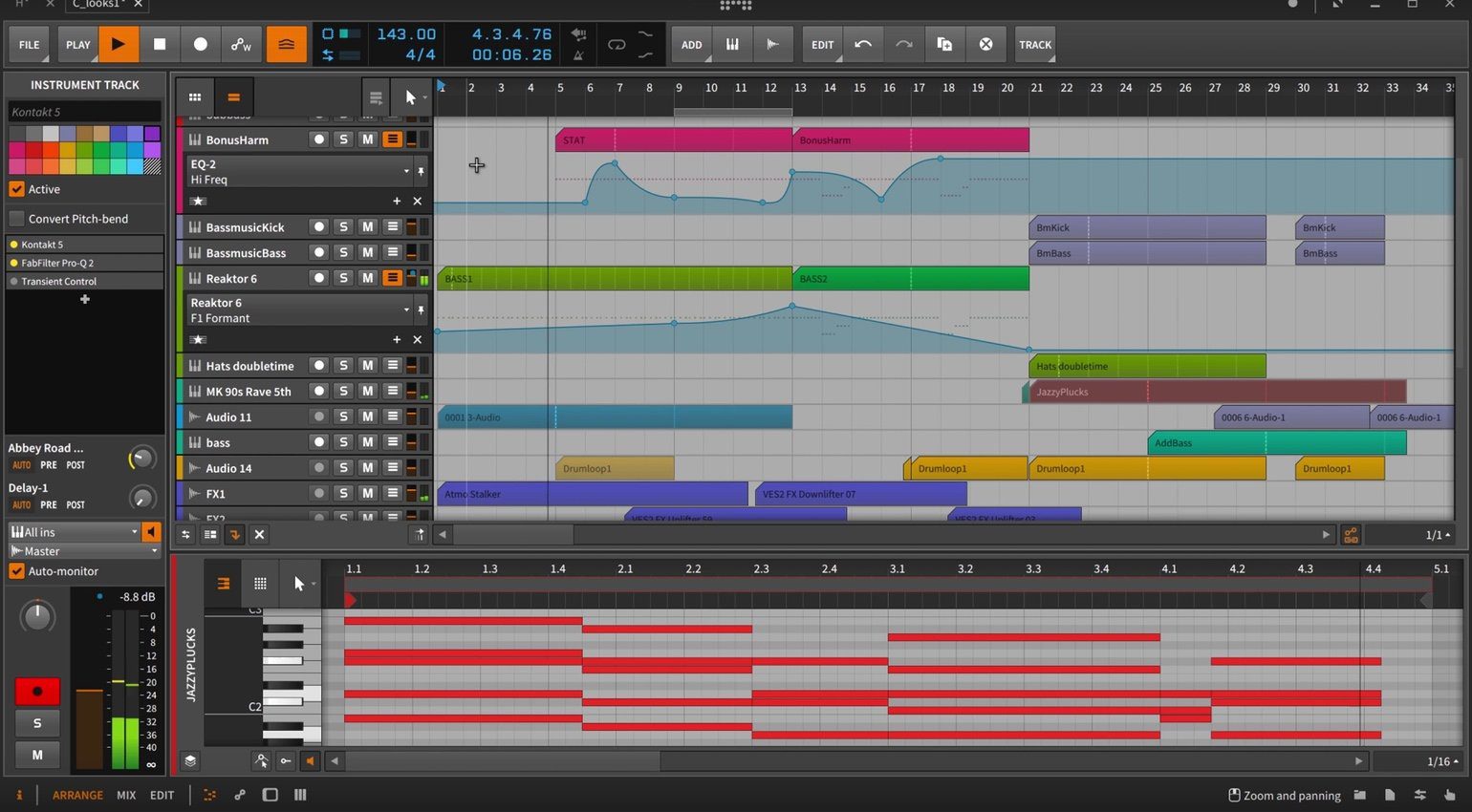The image size is (1472, 812).
Task: Open the PLAY menu
Action: pyautogui.click(x=78, y=44)
